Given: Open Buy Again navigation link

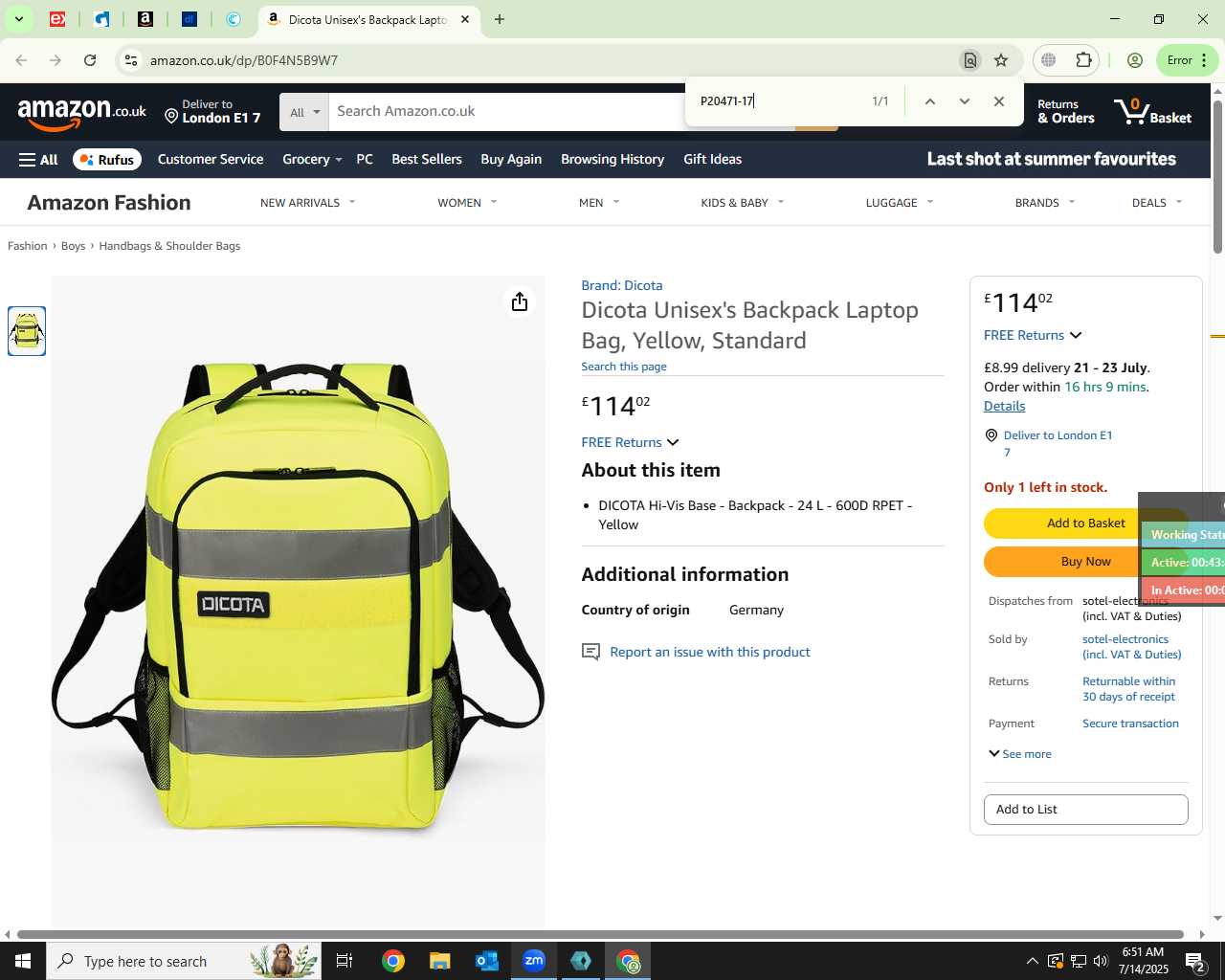Looking at the screenshot, I should [x=511, y=160].
